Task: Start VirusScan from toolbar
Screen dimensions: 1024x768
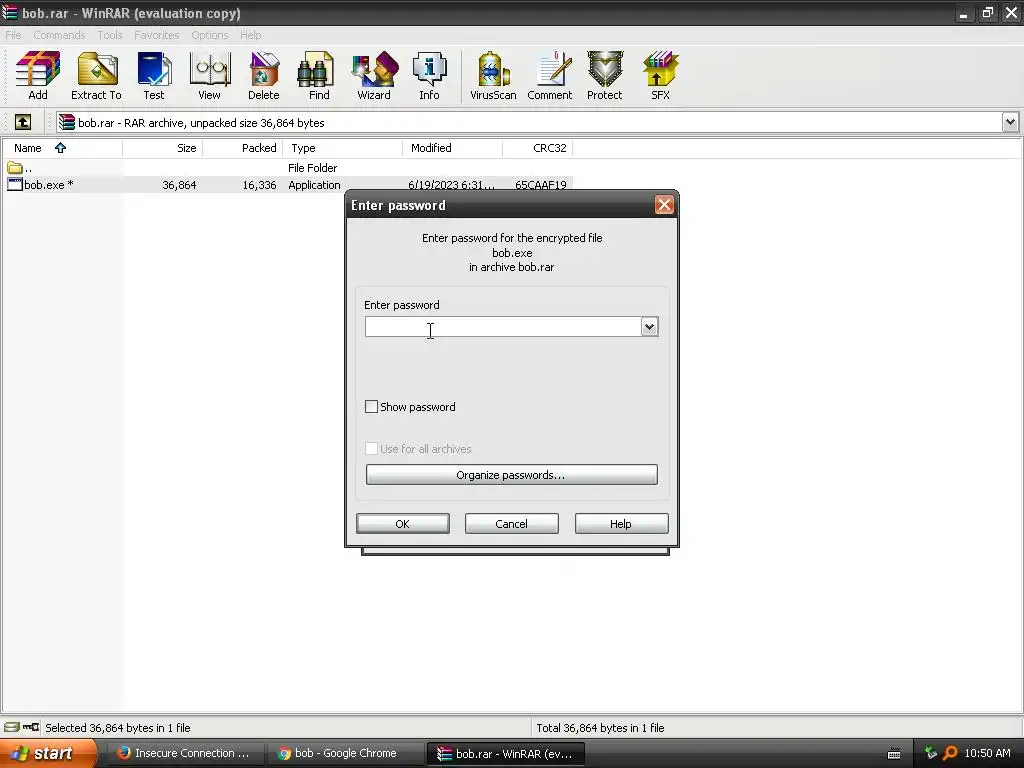Action: (x=493, y=76)
